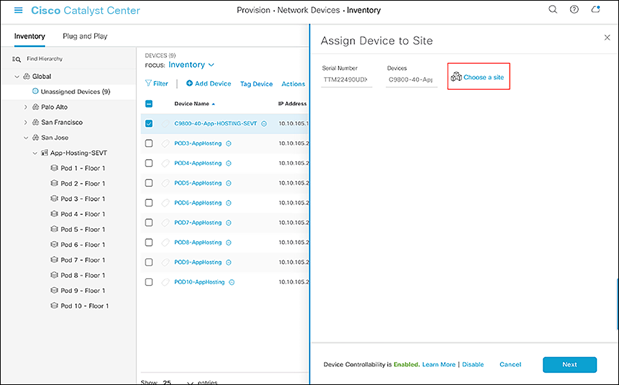The image size is (619, 385).
Task: Collapse the Global tree node chevron
Action: [17, 77]
